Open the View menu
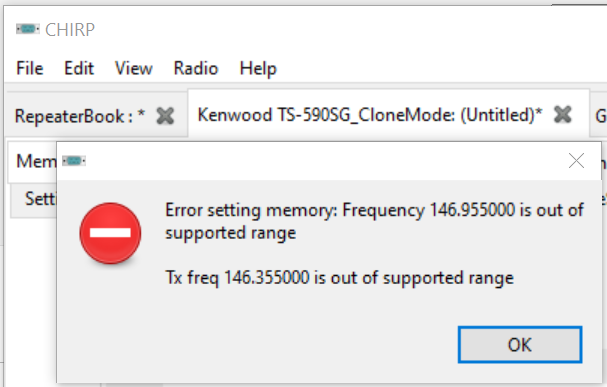Image resolution: width=607 pixels, height=387 pixels. coord(134,68)
